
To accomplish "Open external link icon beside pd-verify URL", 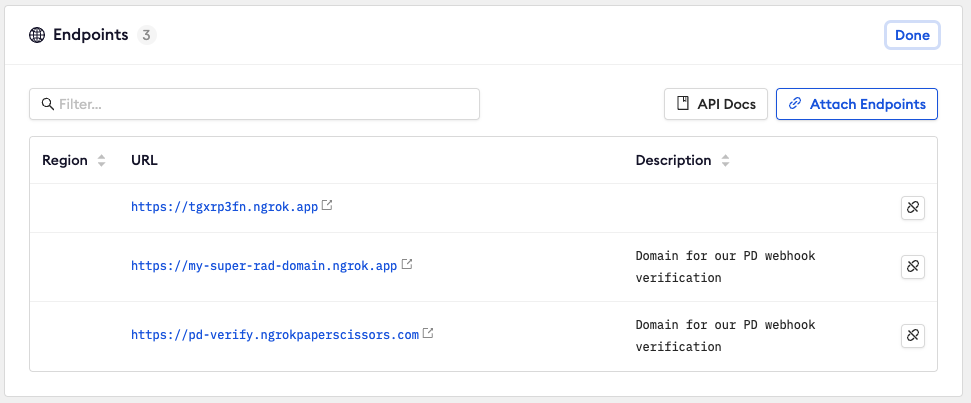I will click(x=428, y=334).
